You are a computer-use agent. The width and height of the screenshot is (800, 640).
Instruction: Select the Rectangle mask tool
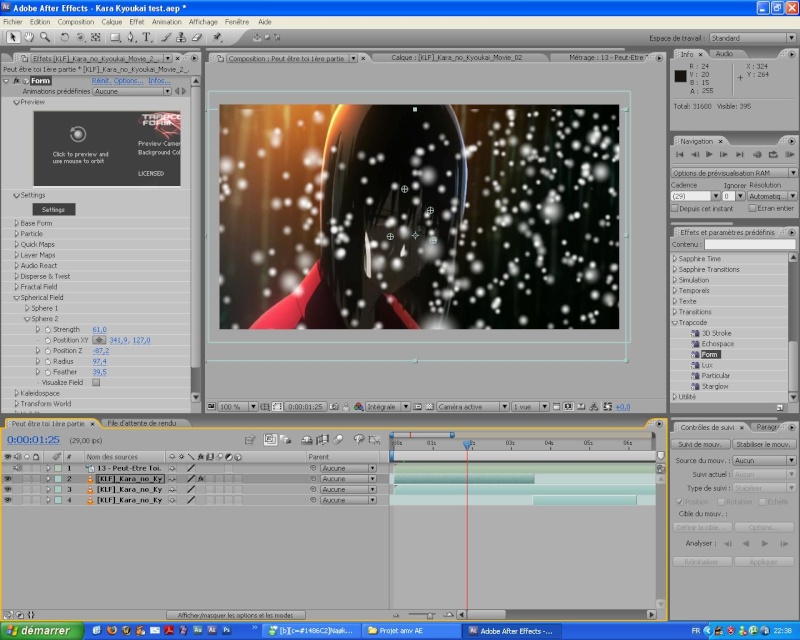click(115, 37)
